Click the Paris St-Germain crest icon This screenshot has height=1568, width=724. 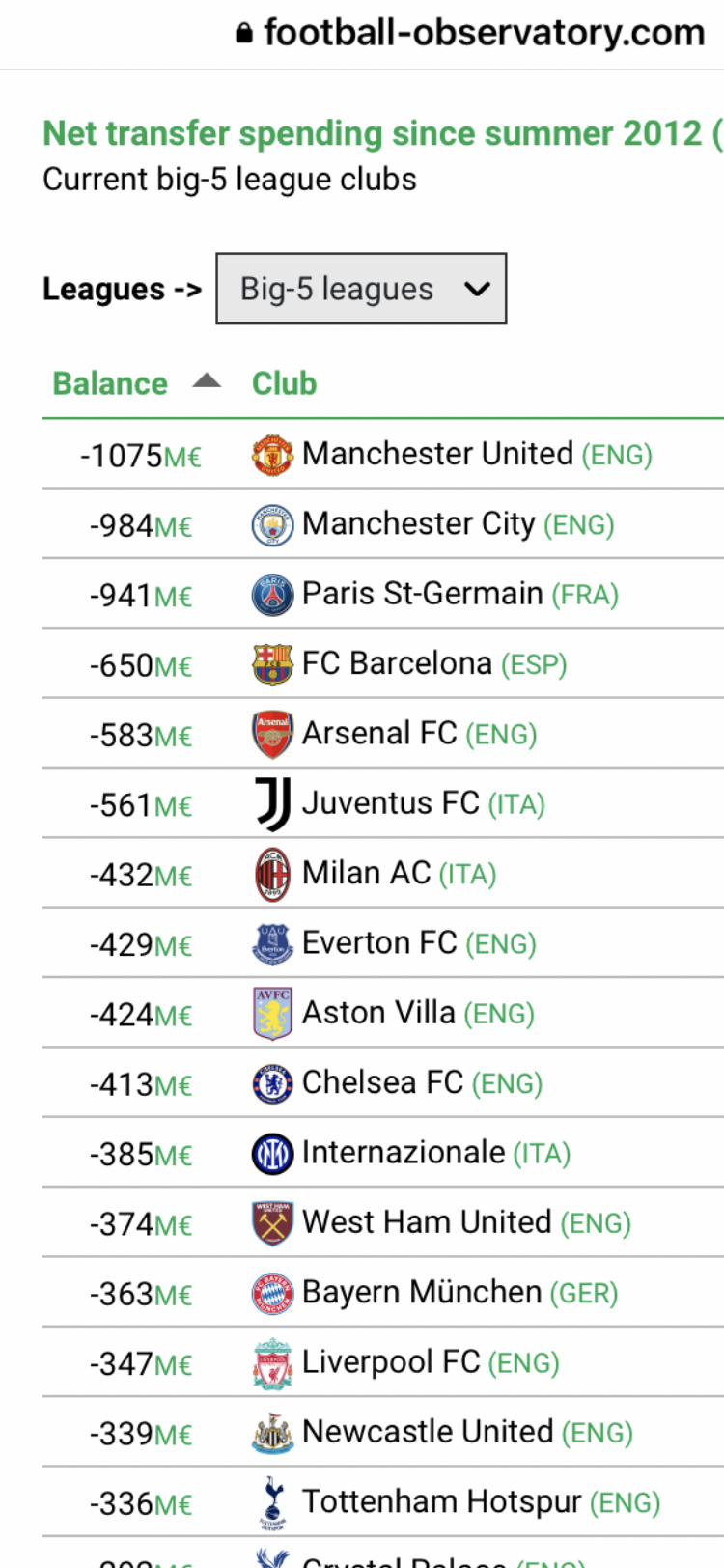point(272,595)
